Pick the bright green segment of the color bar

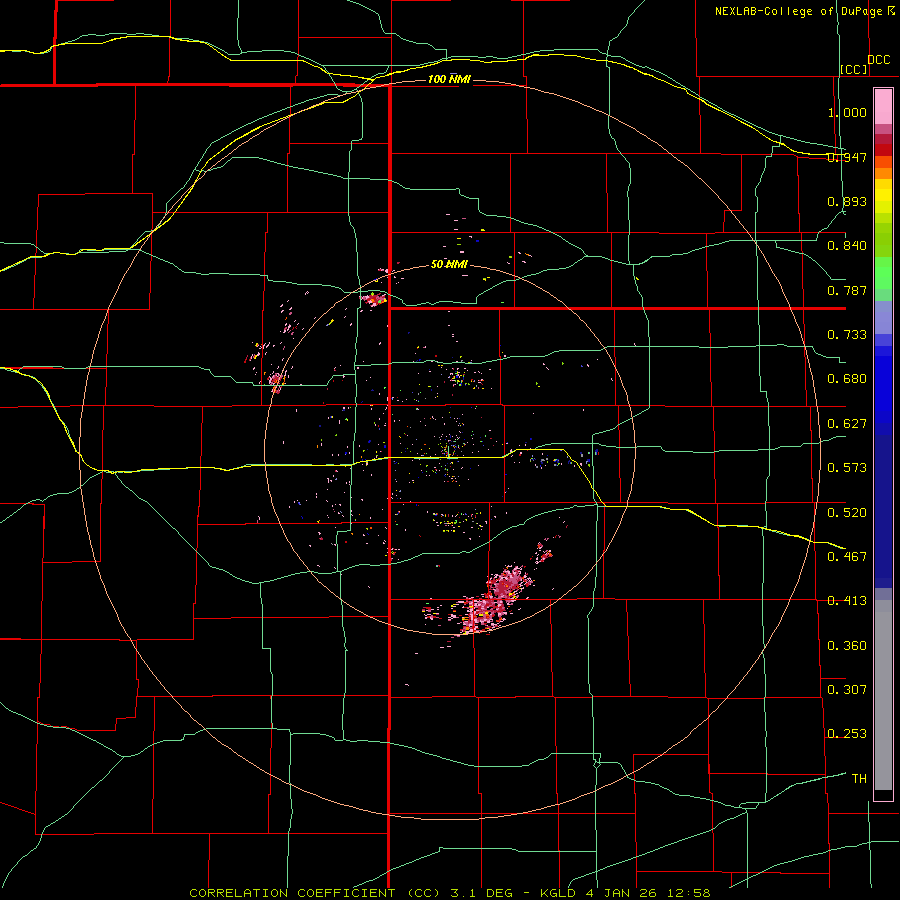(x=883, y=273)
